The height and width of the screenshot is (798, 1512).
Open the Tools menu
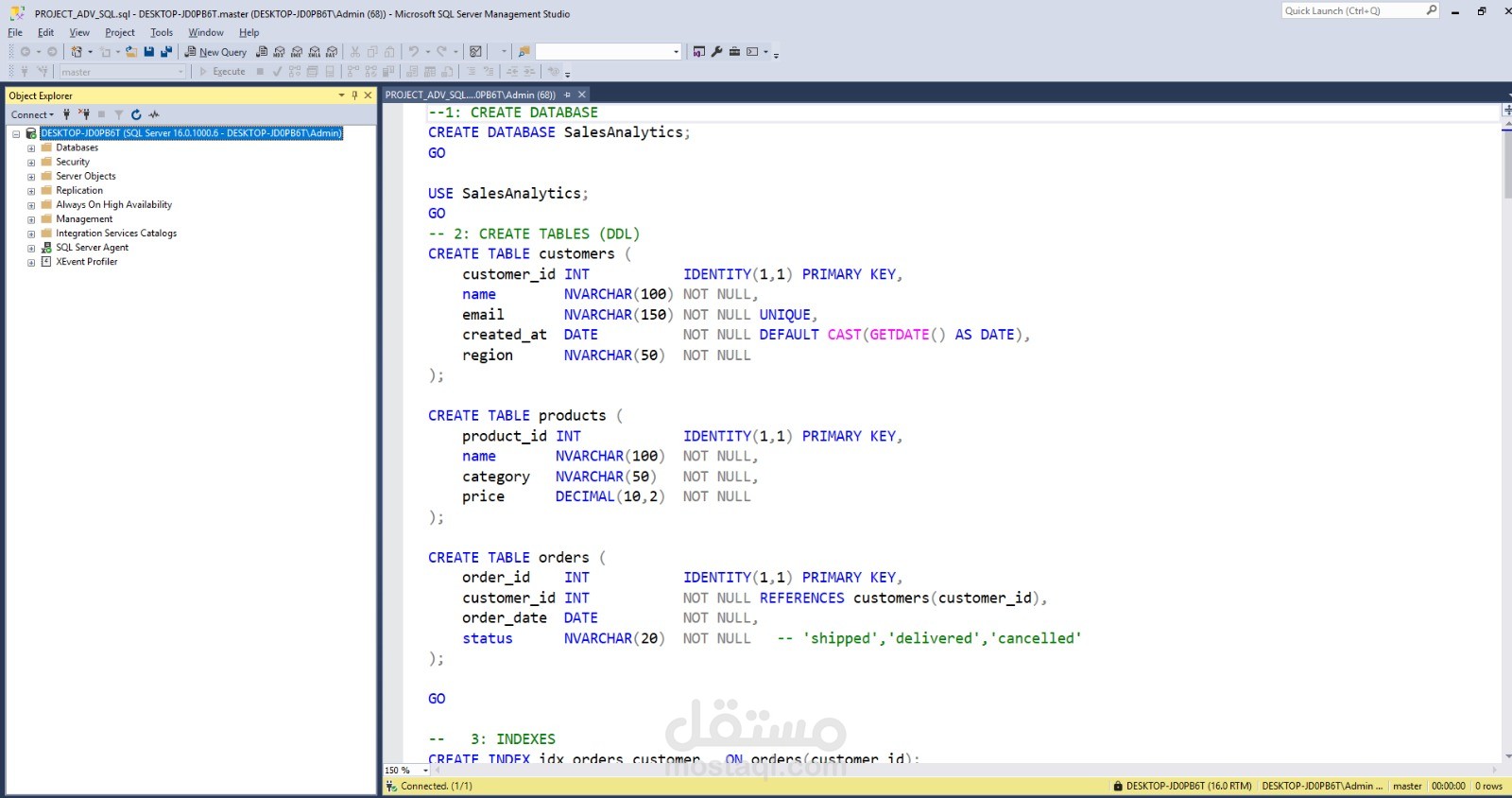[162, 32]
